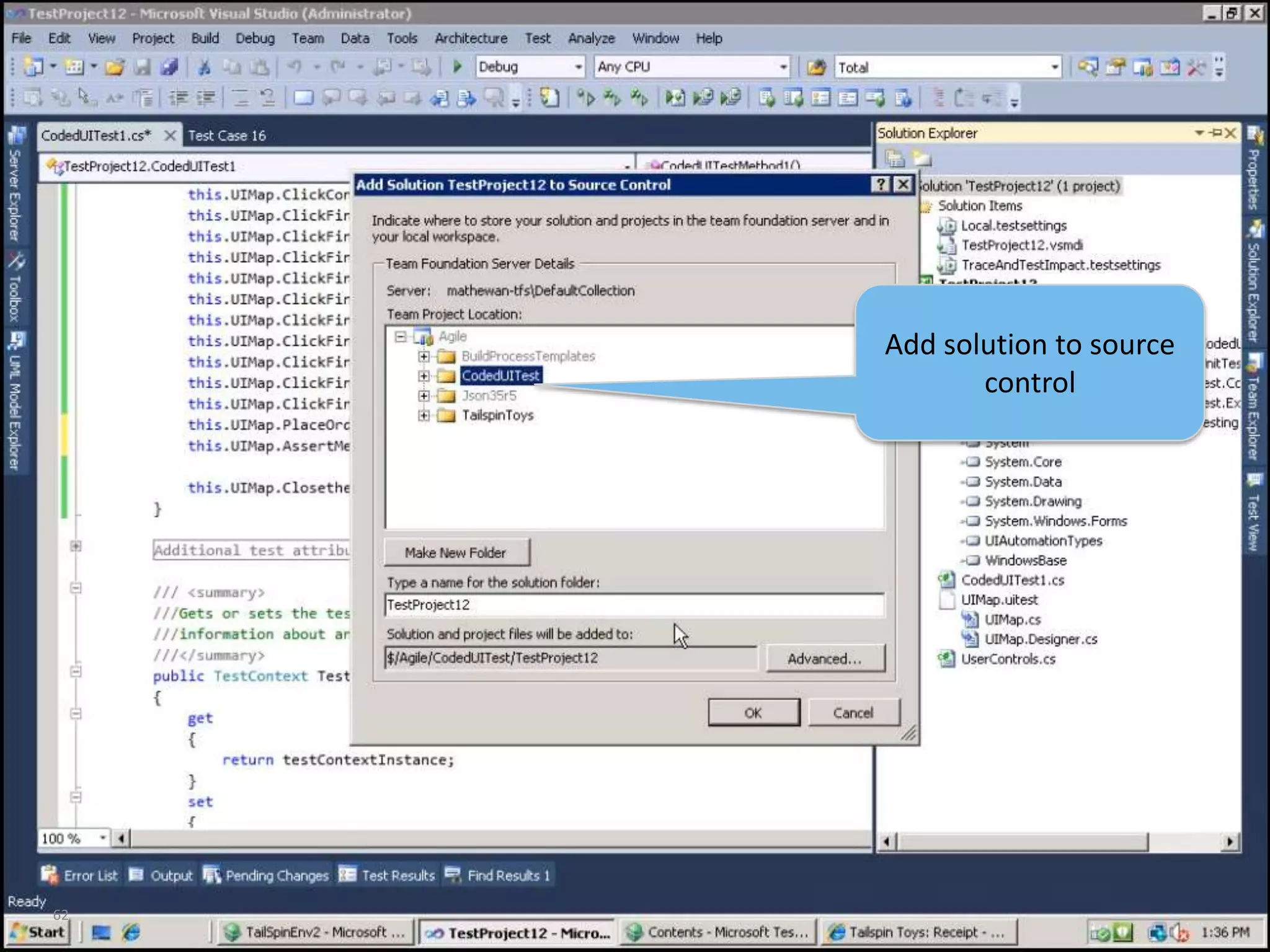Click the Cut scissors toolbar icon
The height and width of the screenshot is (952, 1270).
coord(204,66)
